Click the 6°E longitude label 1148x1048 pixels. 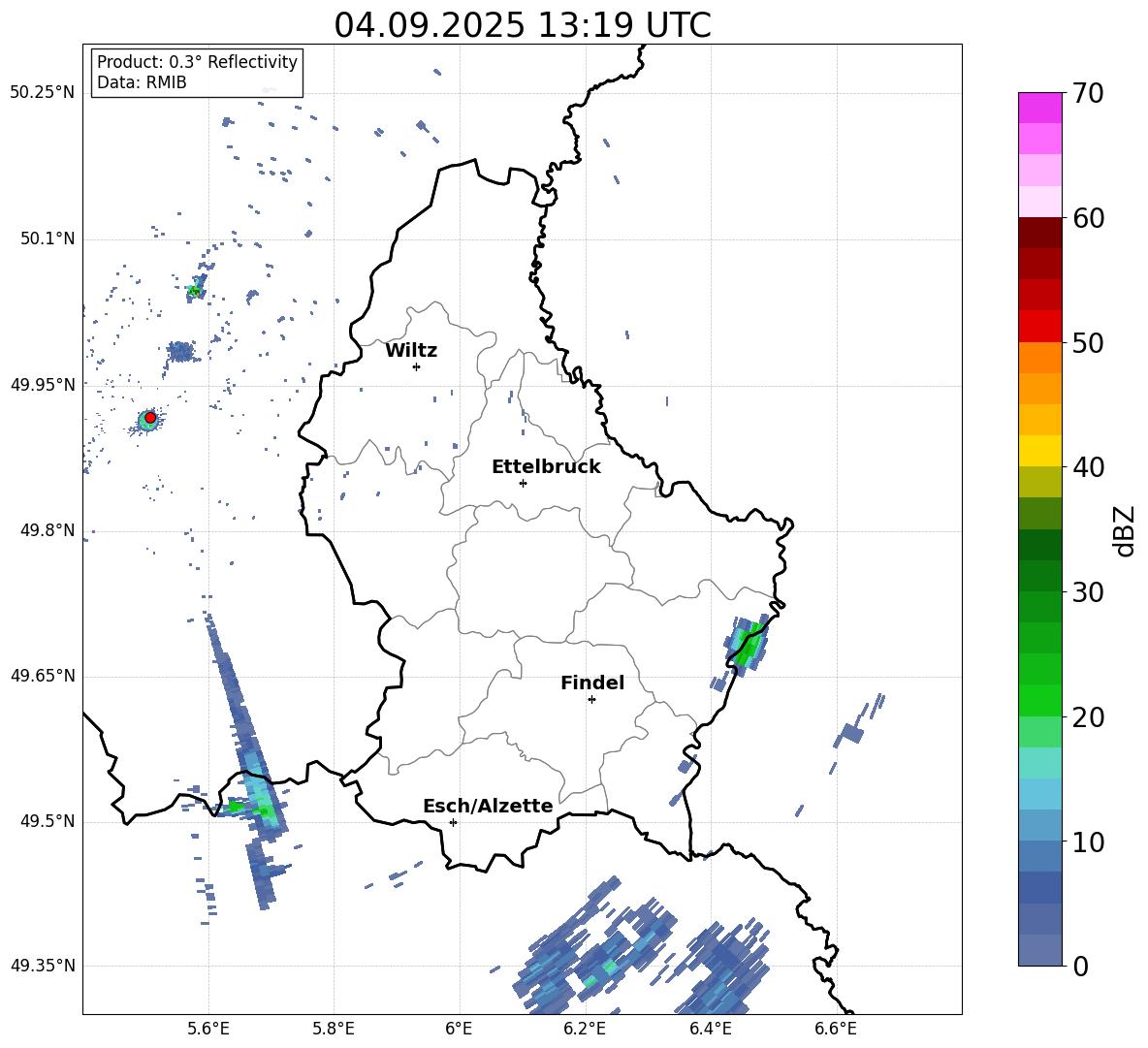(x=459, y=1029)
